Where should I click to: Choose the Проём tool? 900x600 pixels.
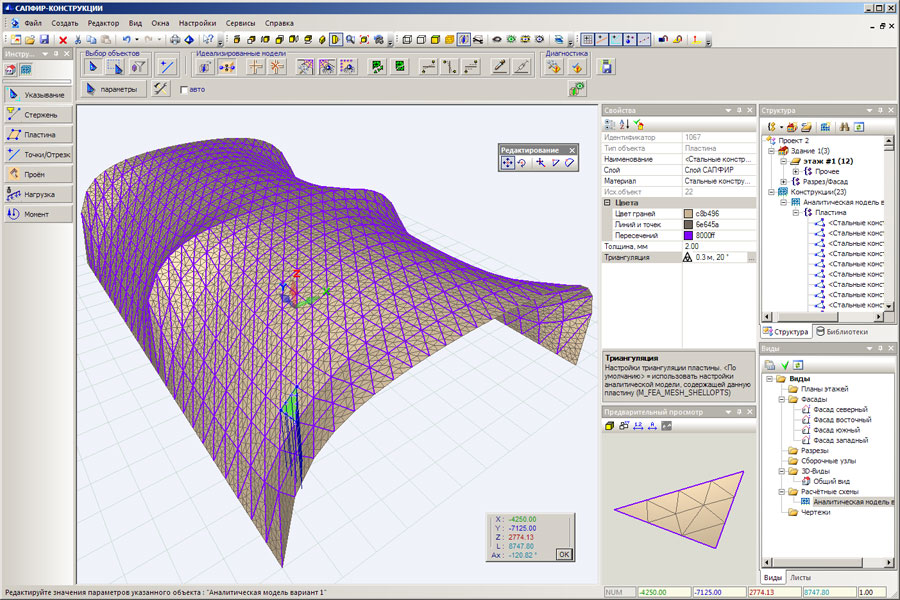(37, 174)
